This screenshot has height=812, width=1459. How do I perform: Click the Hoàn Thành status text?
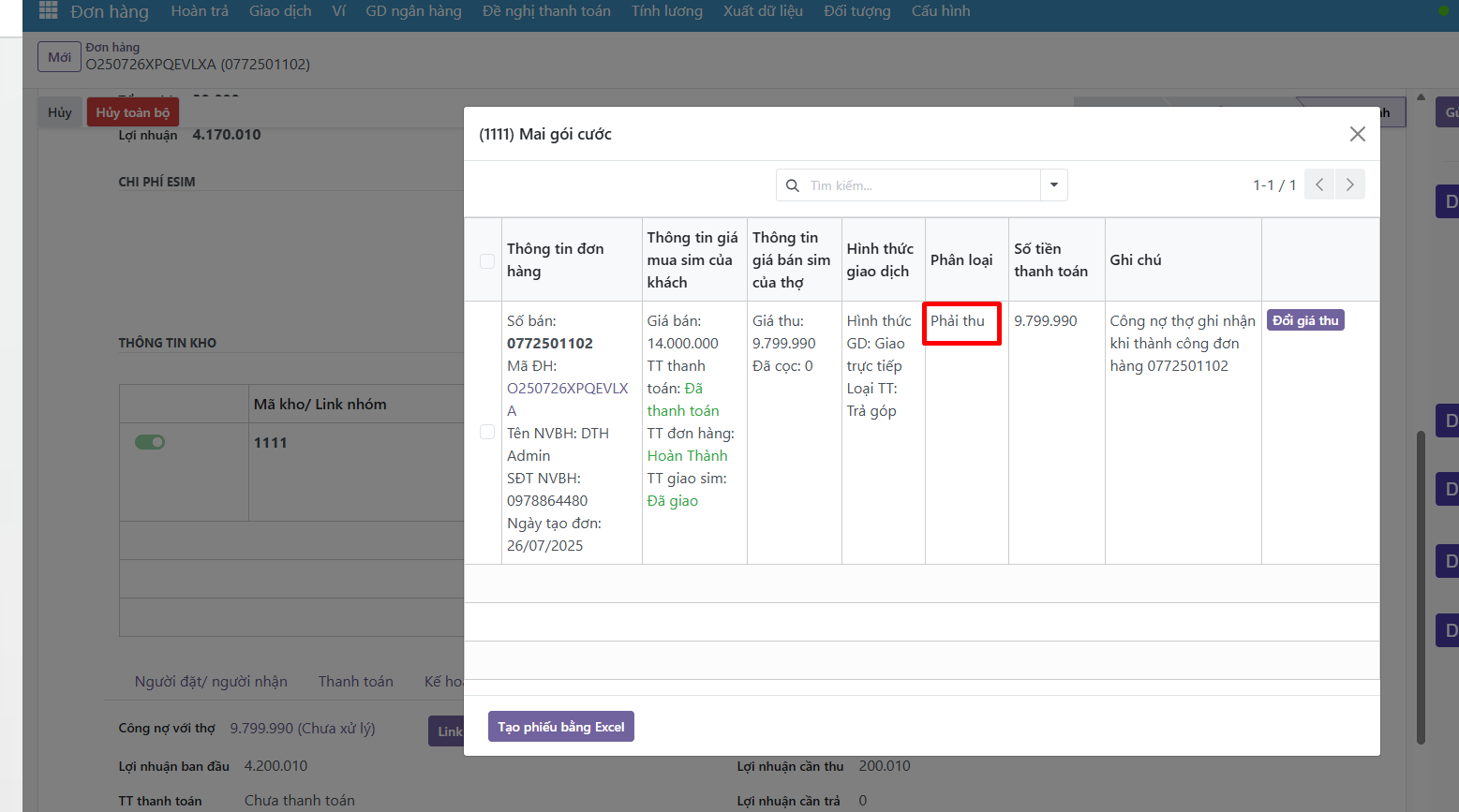tap(687, 455)
